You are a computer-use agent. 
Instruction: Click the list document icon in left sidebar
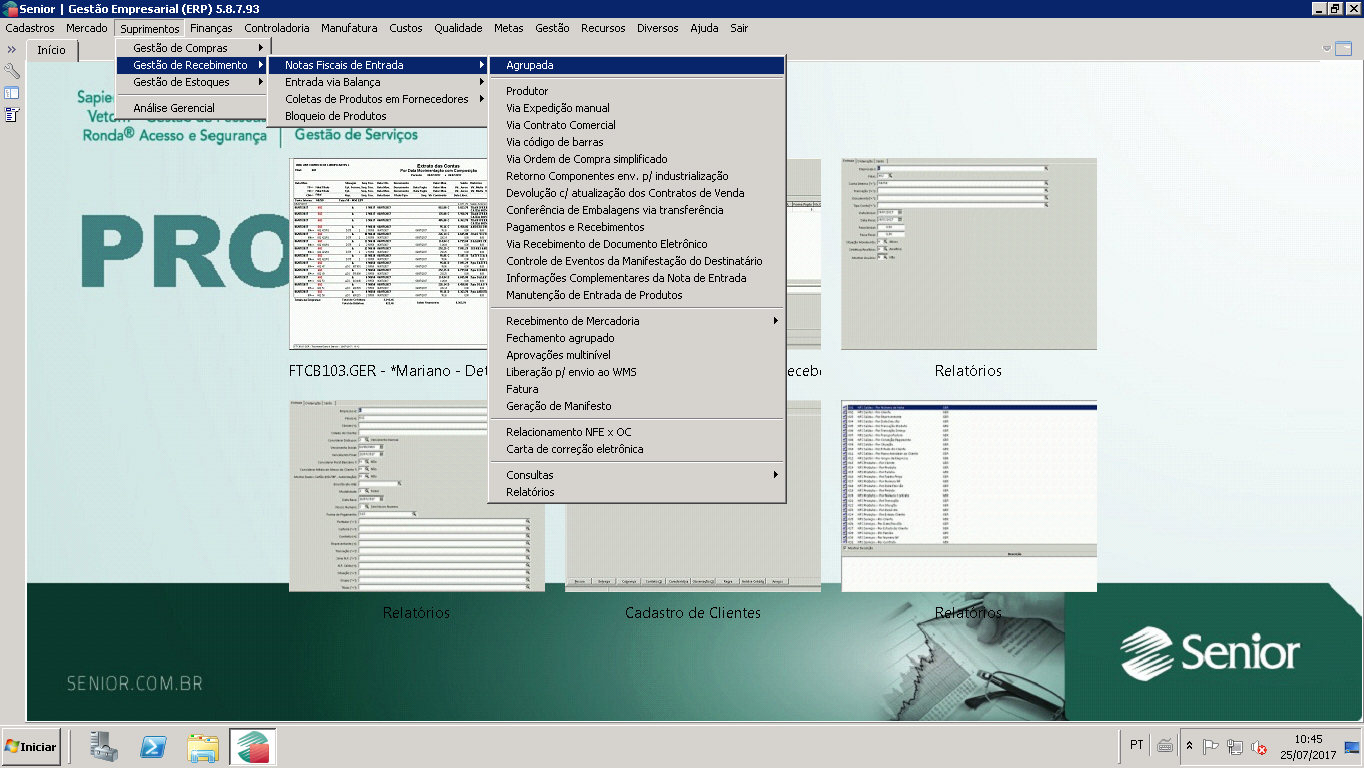pos(12,115)
